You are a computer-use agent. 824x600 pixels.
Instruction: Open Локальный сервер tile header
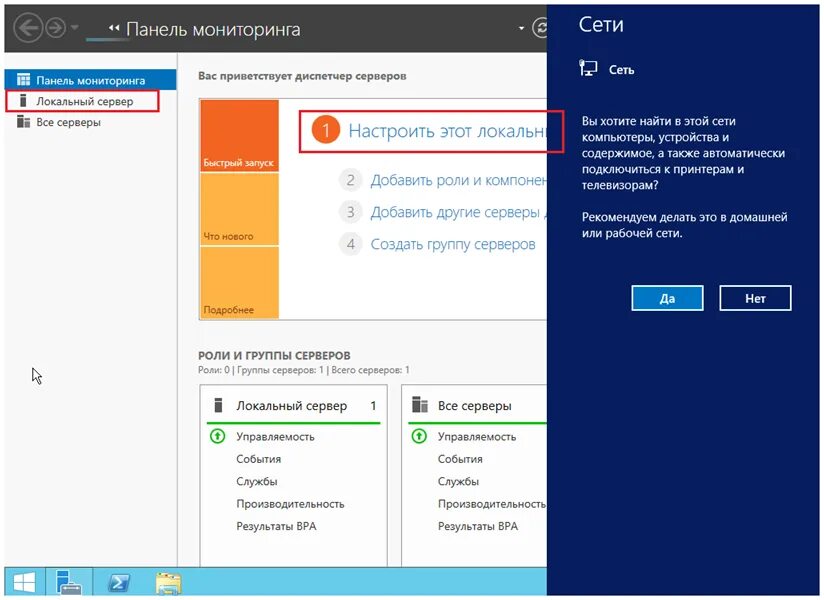293,406
